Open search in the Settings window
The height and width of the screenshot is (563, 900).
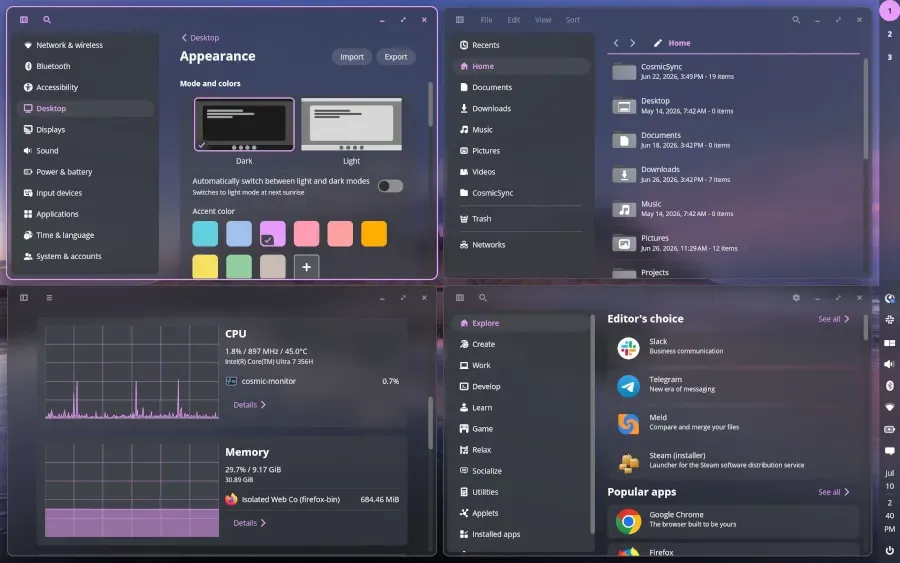click(47, 20)
